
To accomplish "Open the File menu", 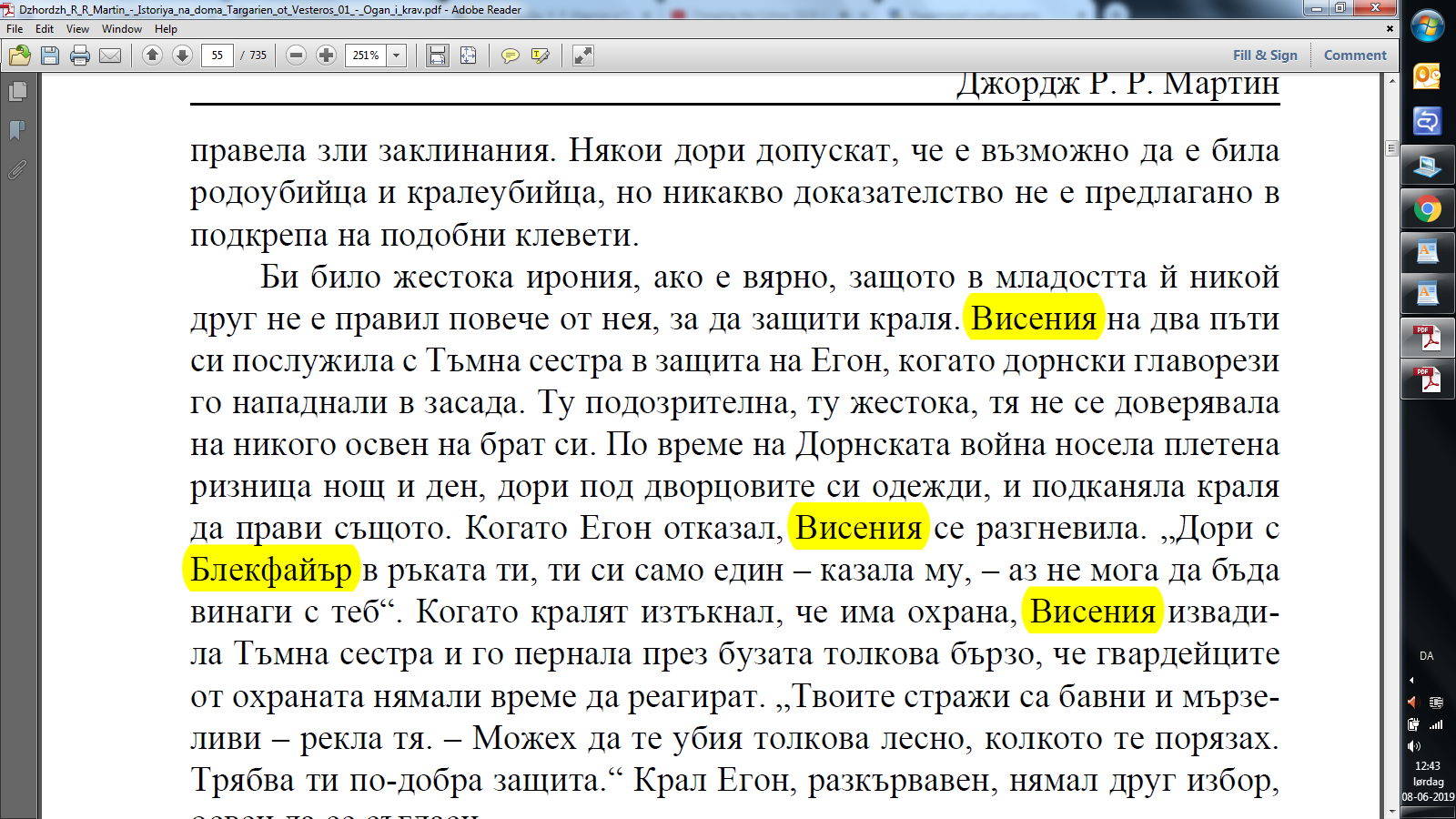I will [x=15, y=29].
